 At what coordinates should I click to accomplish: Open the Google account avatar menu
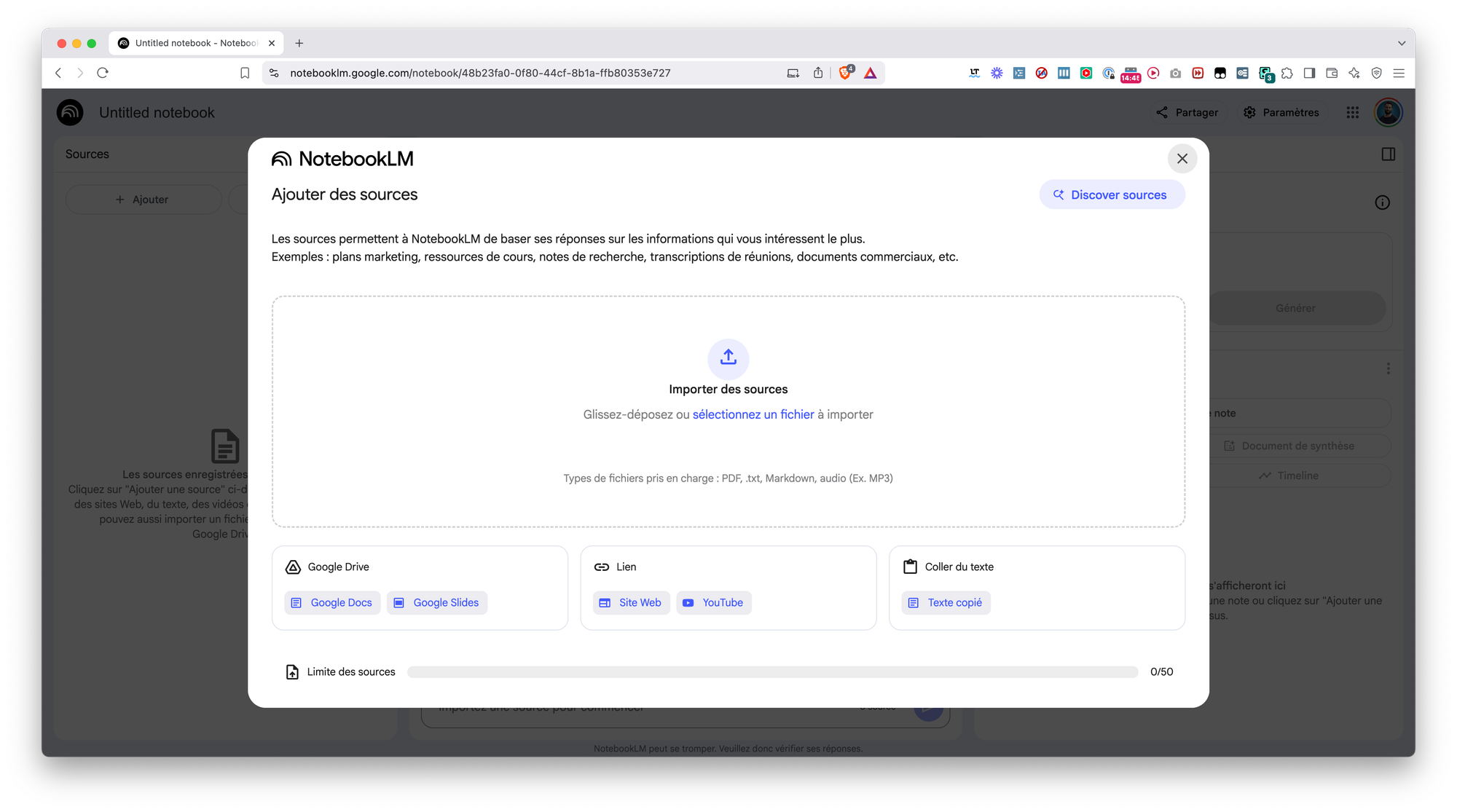[1388, 112]
